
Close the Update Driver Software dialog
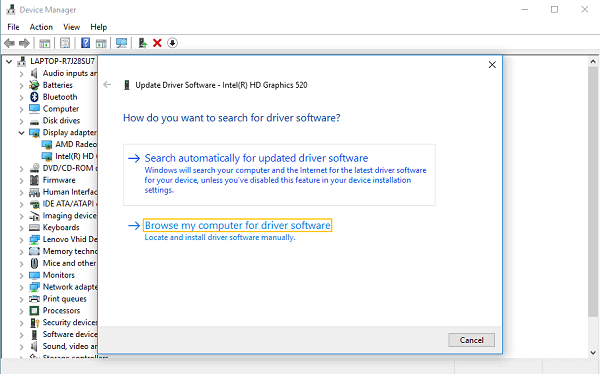pos(492,65)
